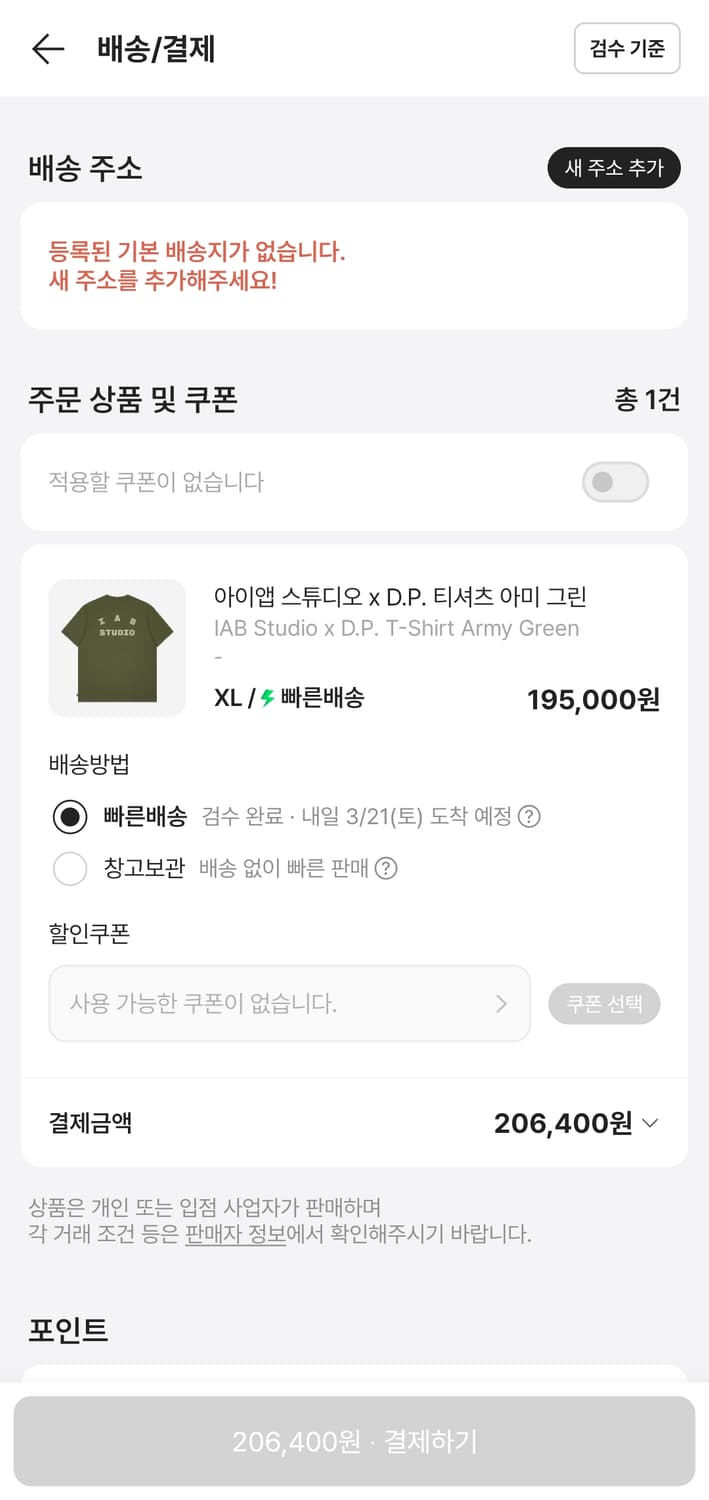Tap the product thumbnail of the IAB t-shirt
The image size is (709, 1500).
[116, 648]
